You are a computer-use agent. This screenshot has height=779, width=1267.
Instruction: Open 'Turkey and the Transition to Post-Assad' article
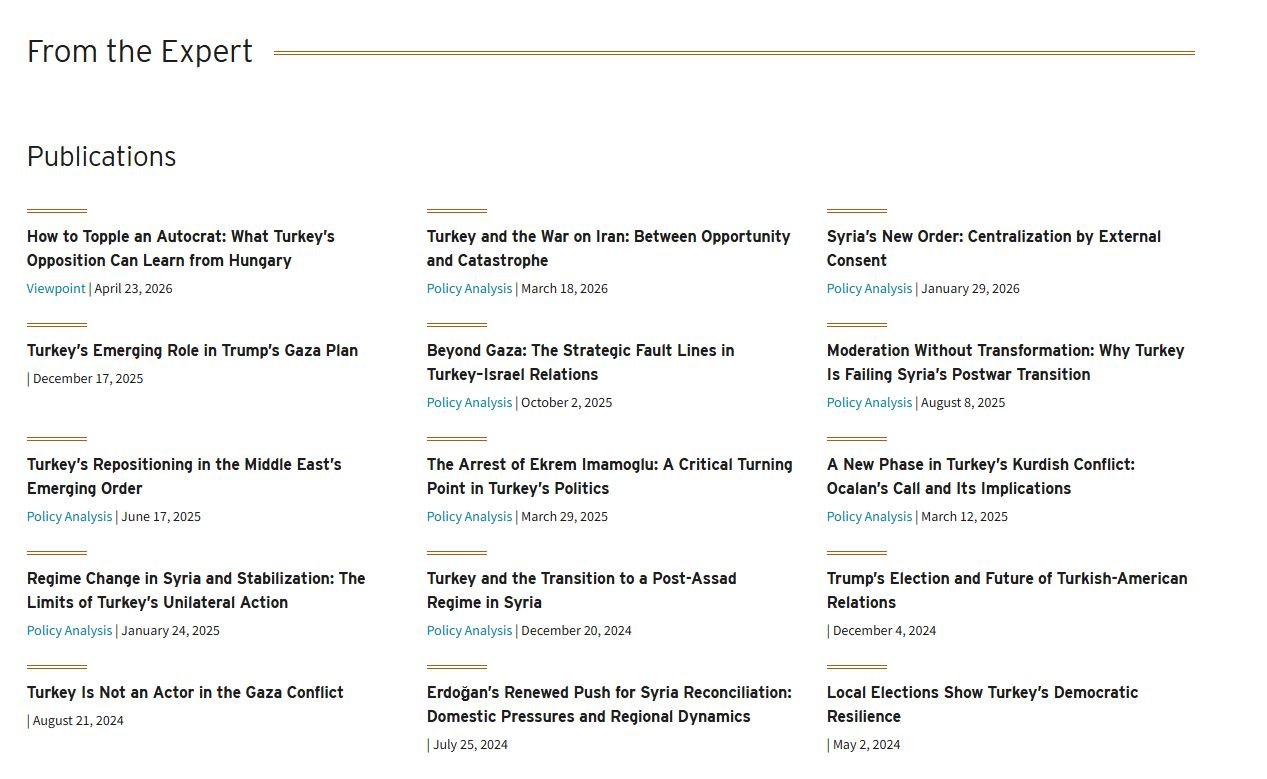click(581, 590)
